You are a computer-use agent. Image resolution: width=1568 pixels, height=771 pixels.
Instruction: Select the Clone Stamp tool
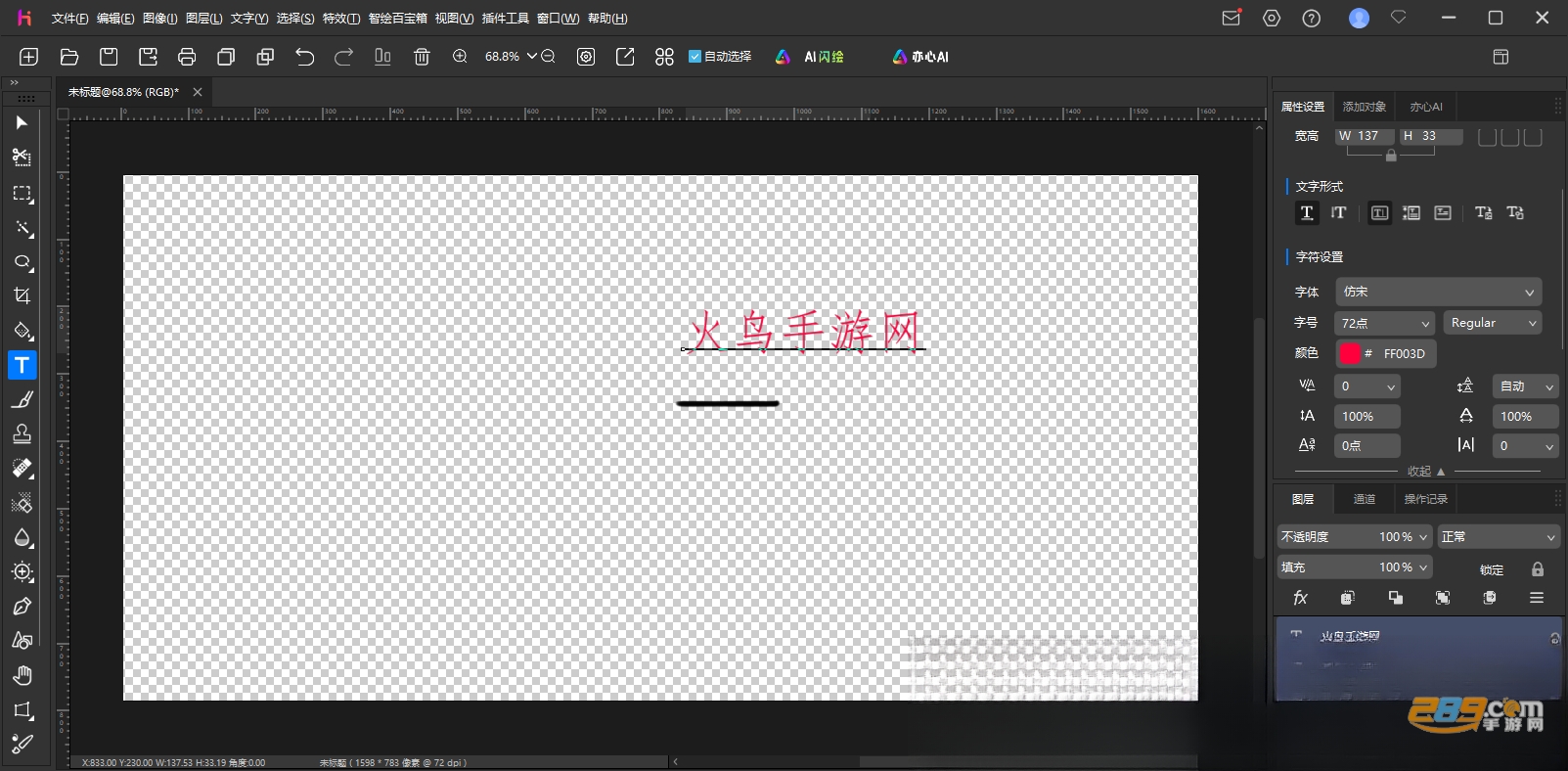pyautogui.click(x=22, y=433)
